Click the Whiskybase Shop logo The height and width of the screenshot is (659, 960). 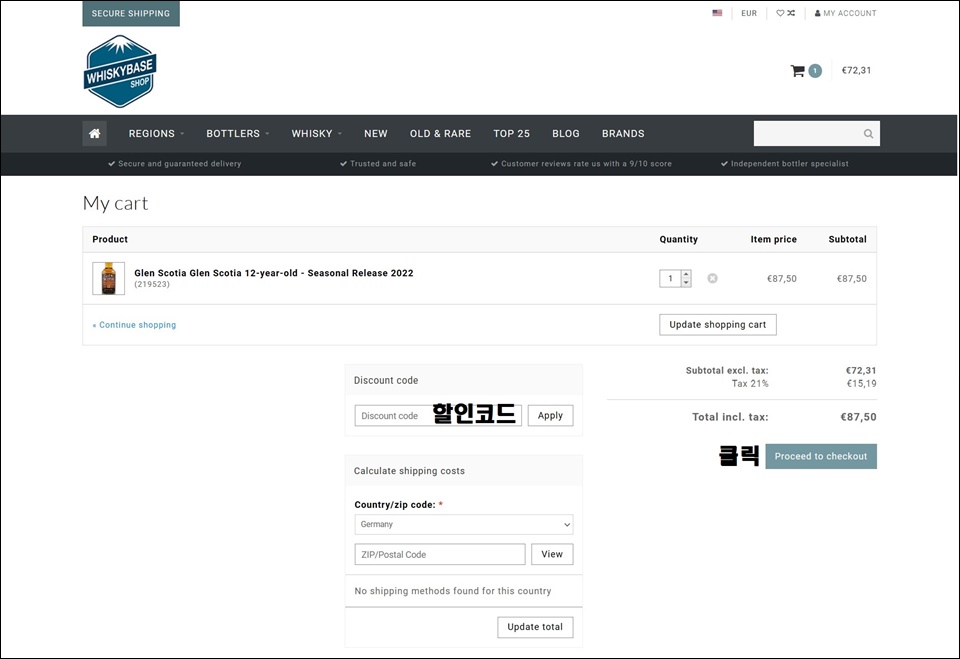[120, 71]
